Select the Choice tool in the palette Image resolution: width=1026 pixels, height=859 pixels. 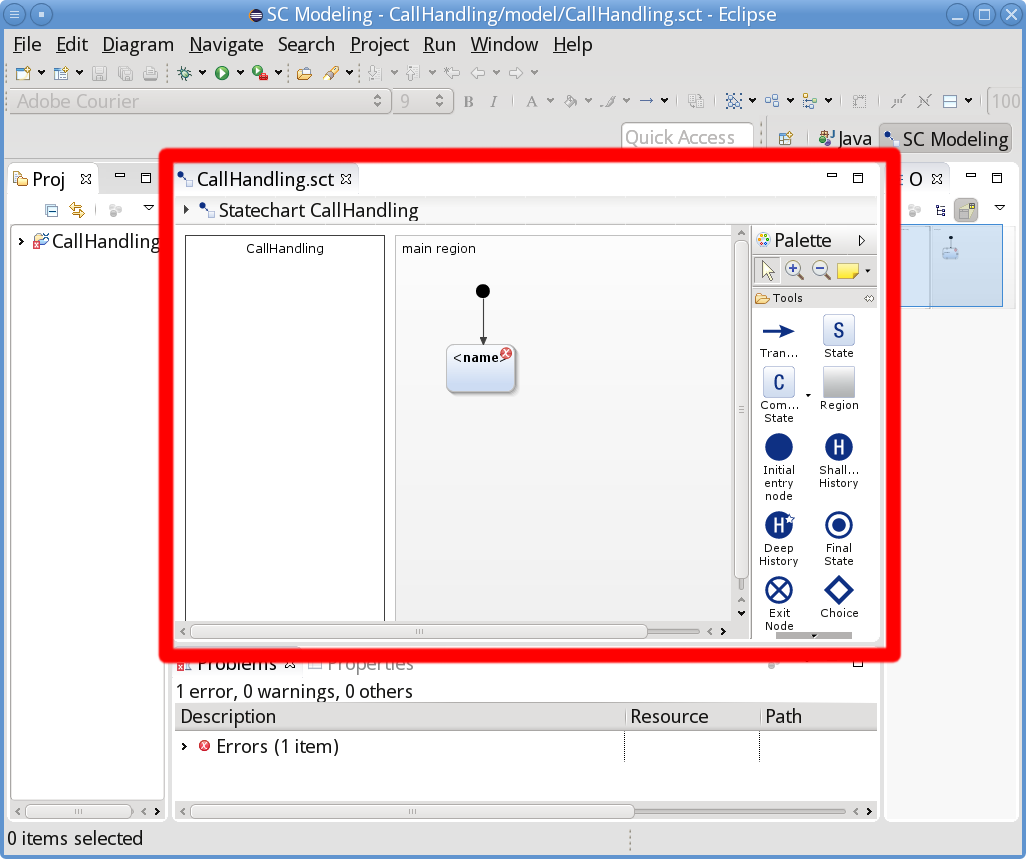pyautogui.click(x=839, y=597)
